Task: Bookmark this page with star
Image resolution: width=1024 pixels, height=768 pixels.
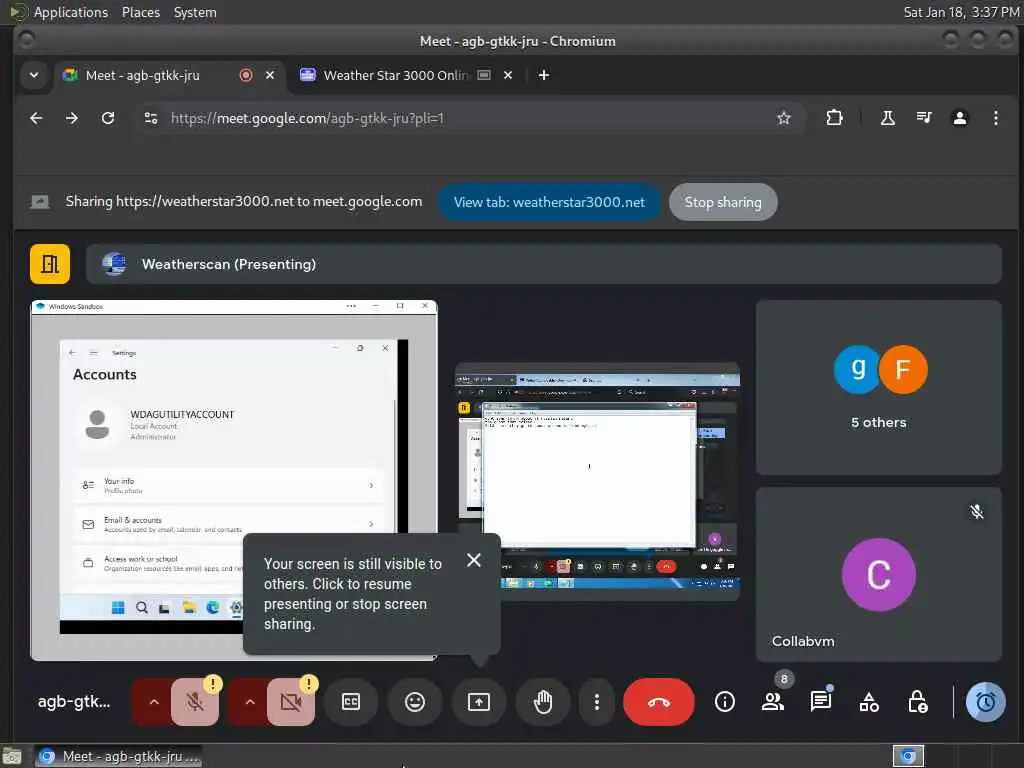Action: click(x=784, y=118)
